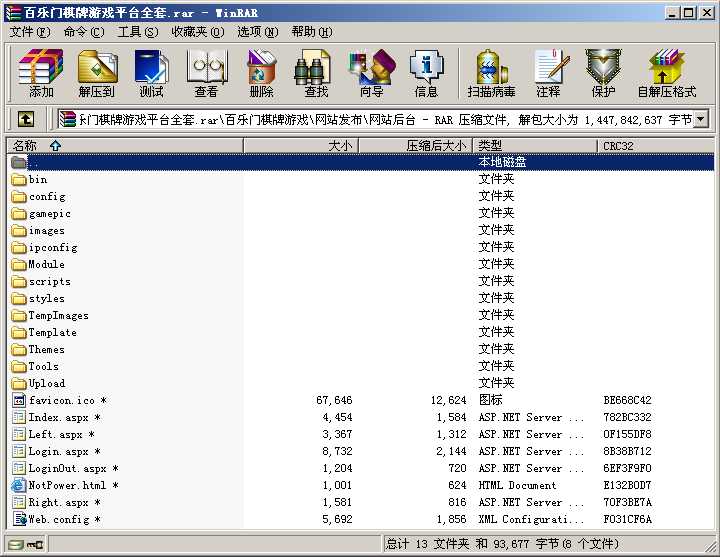
Task: Click packed size value 12,624
Action: coord(448,400)
